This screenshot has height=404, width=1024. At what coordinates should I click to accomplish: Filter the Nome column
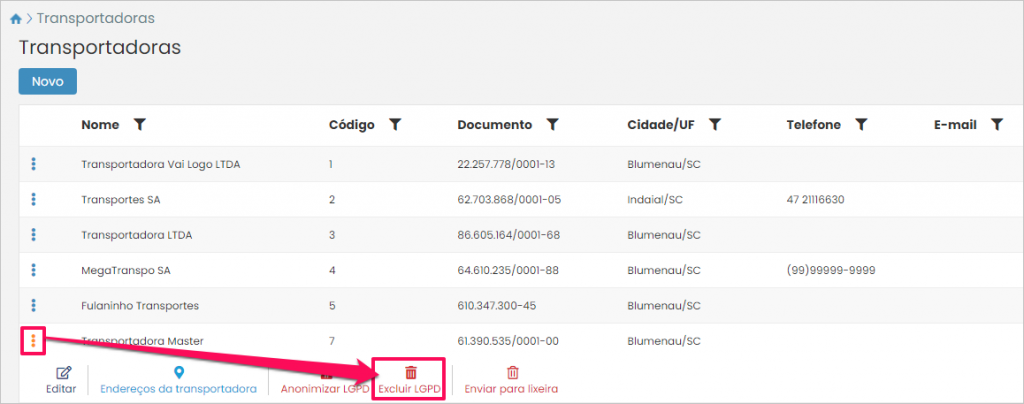tap(140, 125)
